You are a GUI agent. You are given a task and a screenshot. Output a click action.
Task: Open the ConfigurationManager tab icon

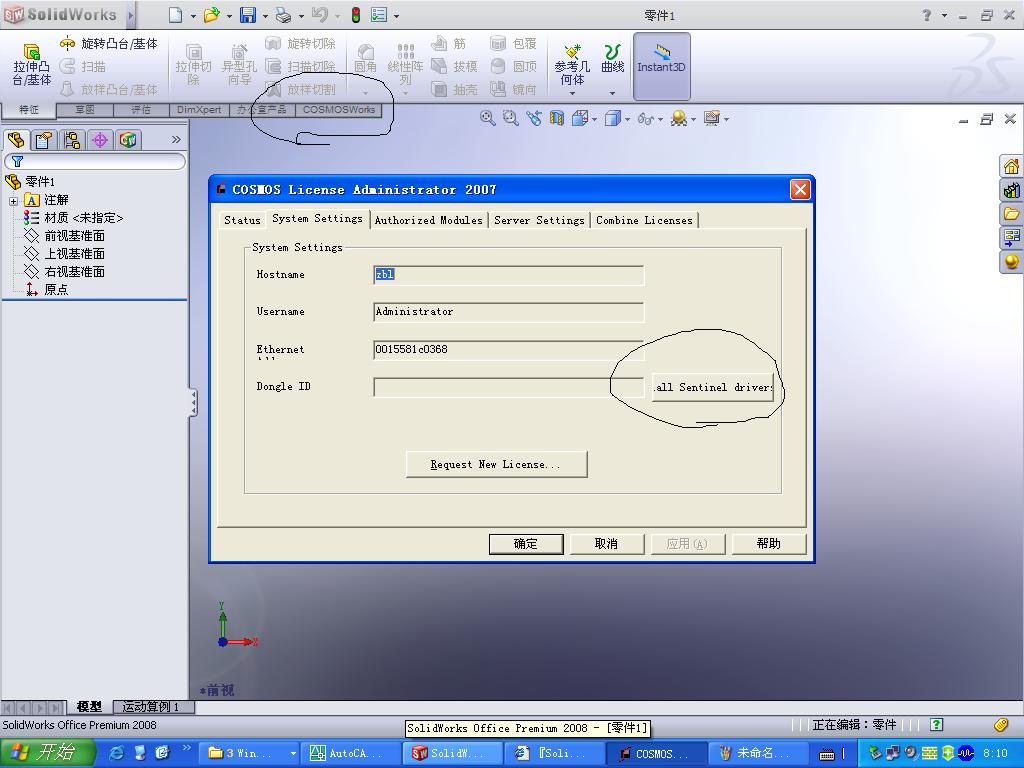[x=72, y=140]
